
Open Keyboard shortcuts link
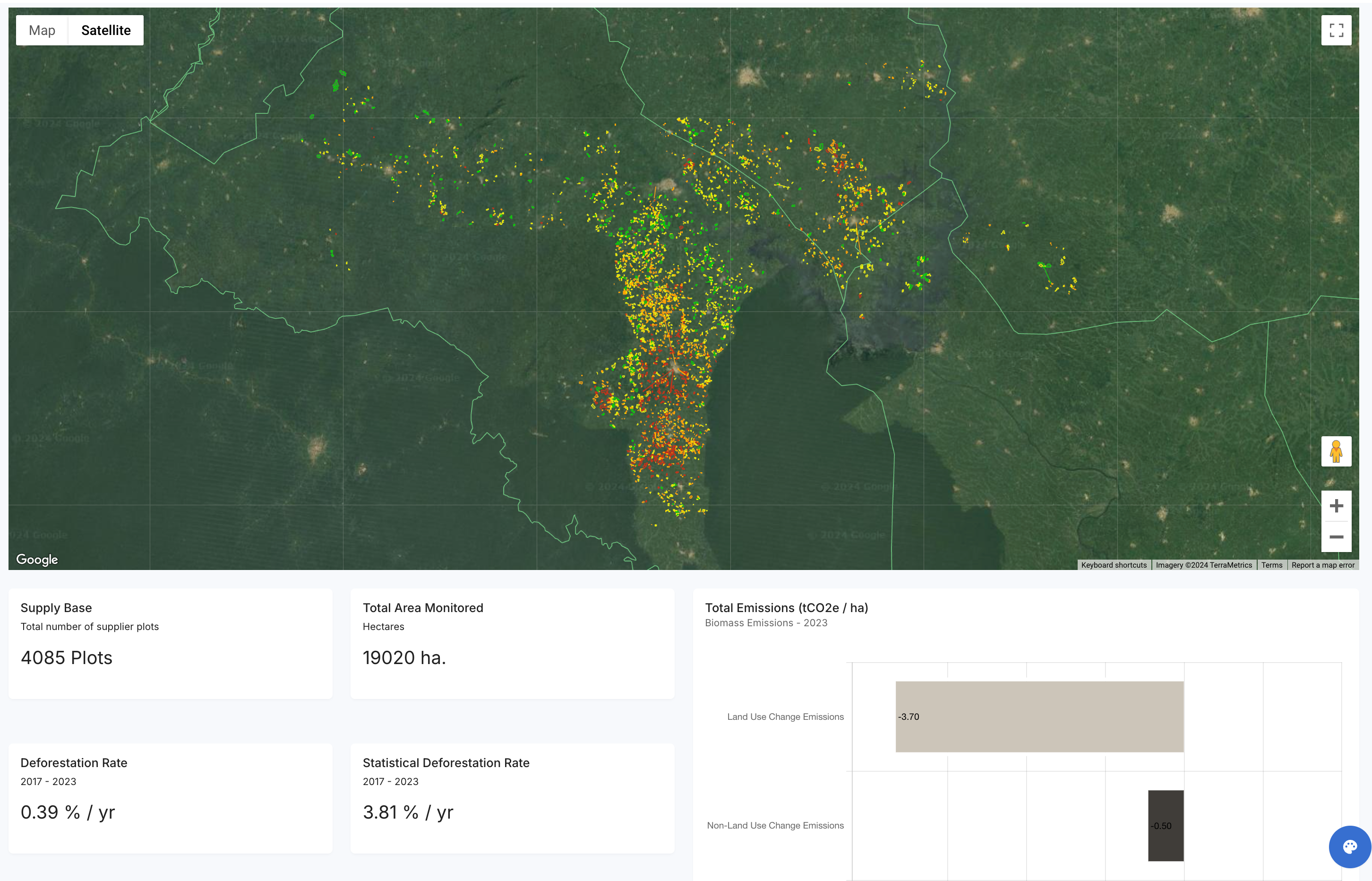click(x=1114, y=565)
